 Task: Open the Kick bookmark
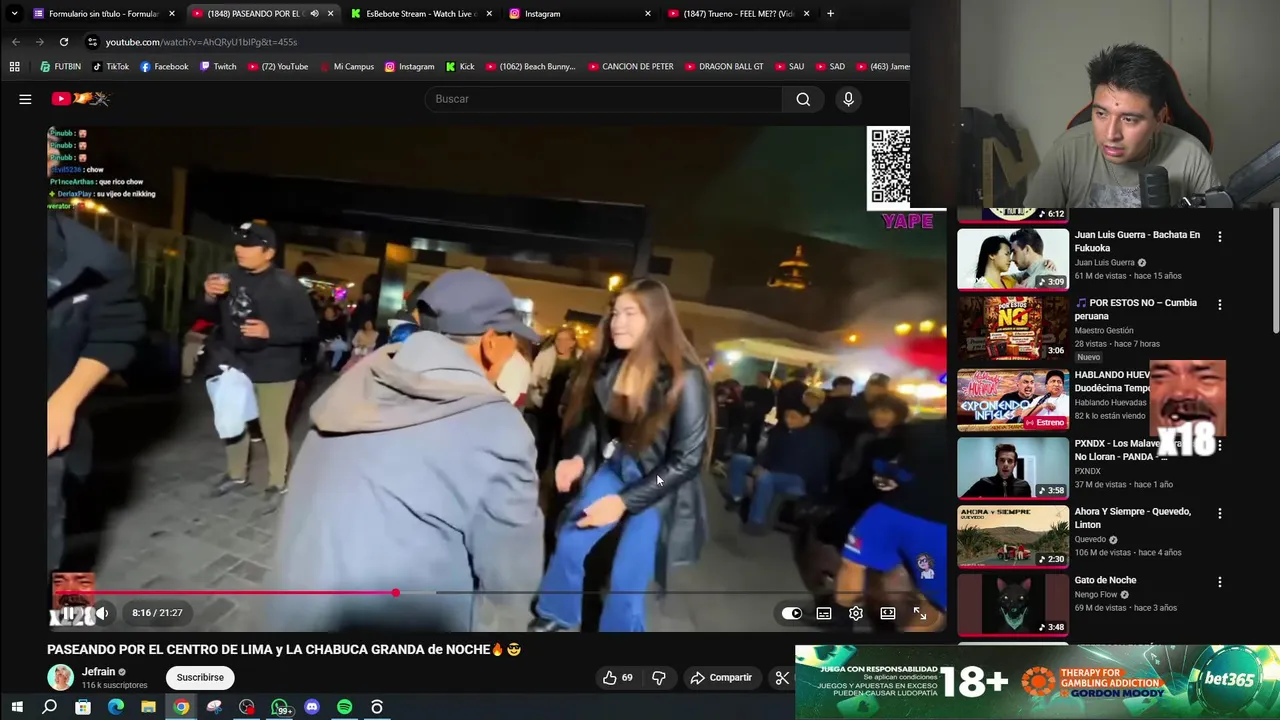pyautogui.click(x=459, y=67)
